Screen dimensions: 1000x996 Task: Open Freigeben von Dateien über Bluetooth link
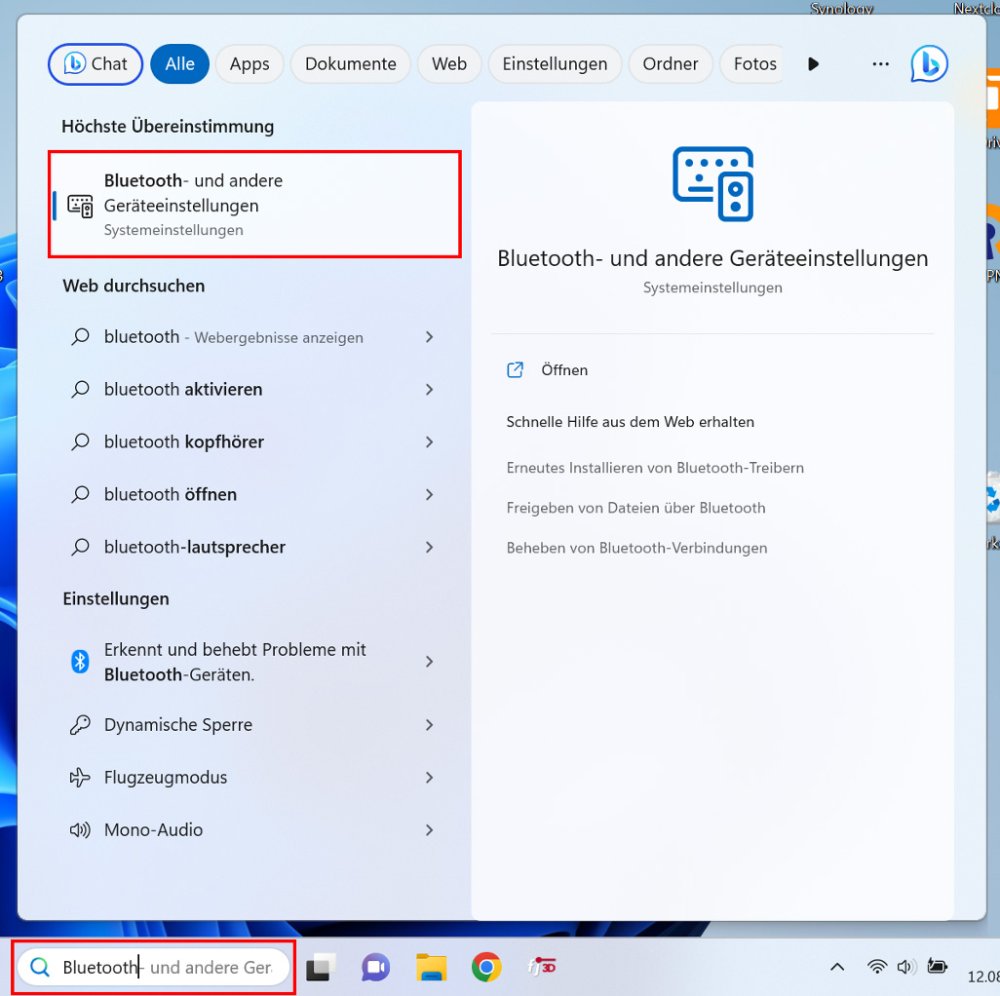coord(636,508)
